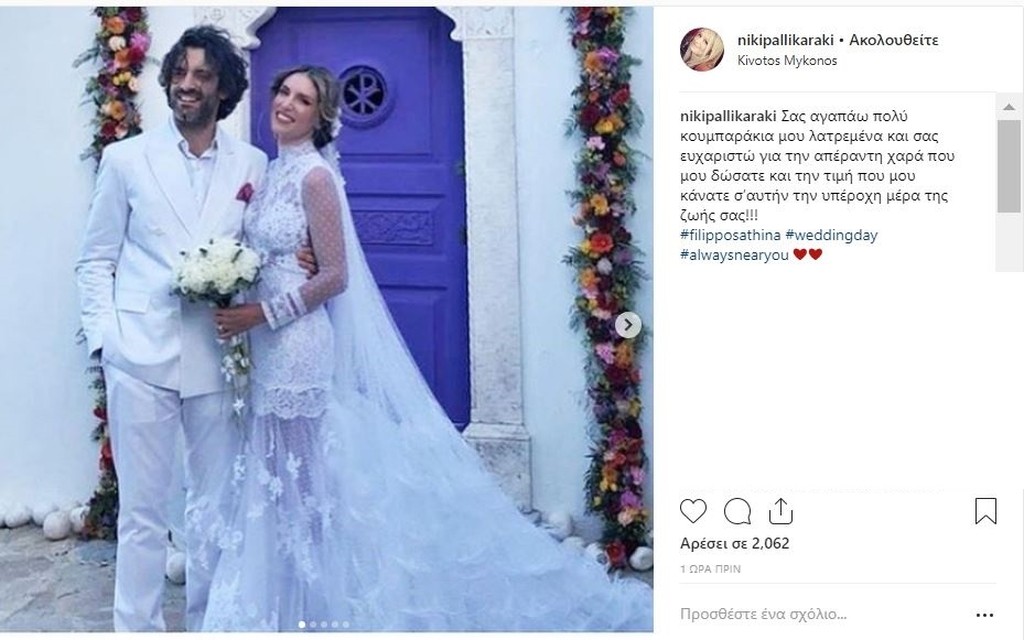Open the nikipallikaraki username in the header
The image size is (1024, 640).
pos(786,40)
